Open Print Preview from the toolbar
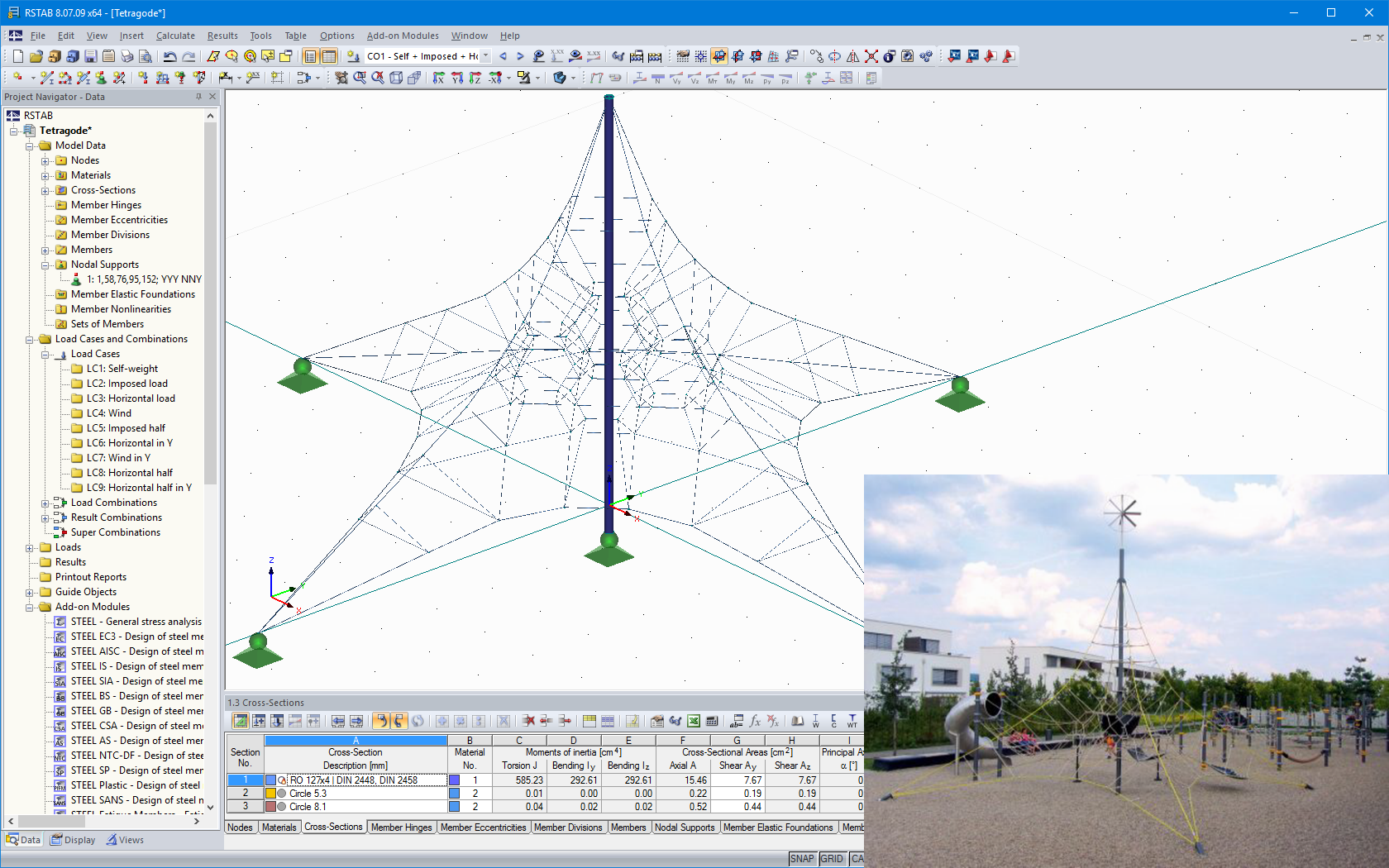Screen dimensions: 1389x868 click(x=145, y=56)
